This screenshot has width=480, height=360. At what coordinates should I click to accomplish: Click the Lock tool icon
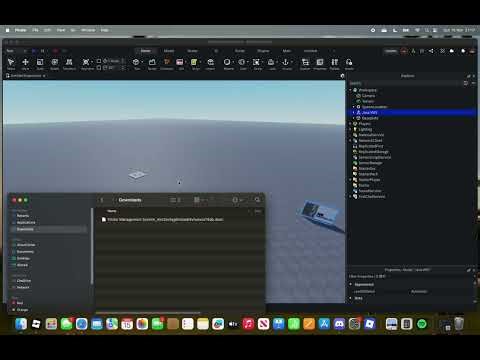point(271,62)
